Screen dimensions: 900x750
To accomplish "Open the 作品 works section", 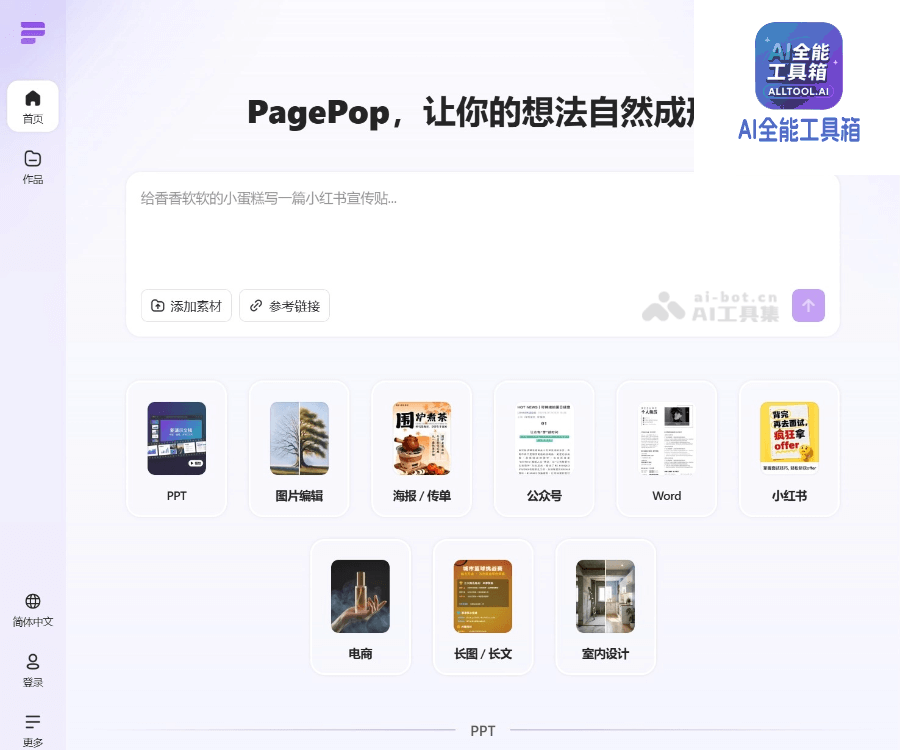I will click(33, 167).
